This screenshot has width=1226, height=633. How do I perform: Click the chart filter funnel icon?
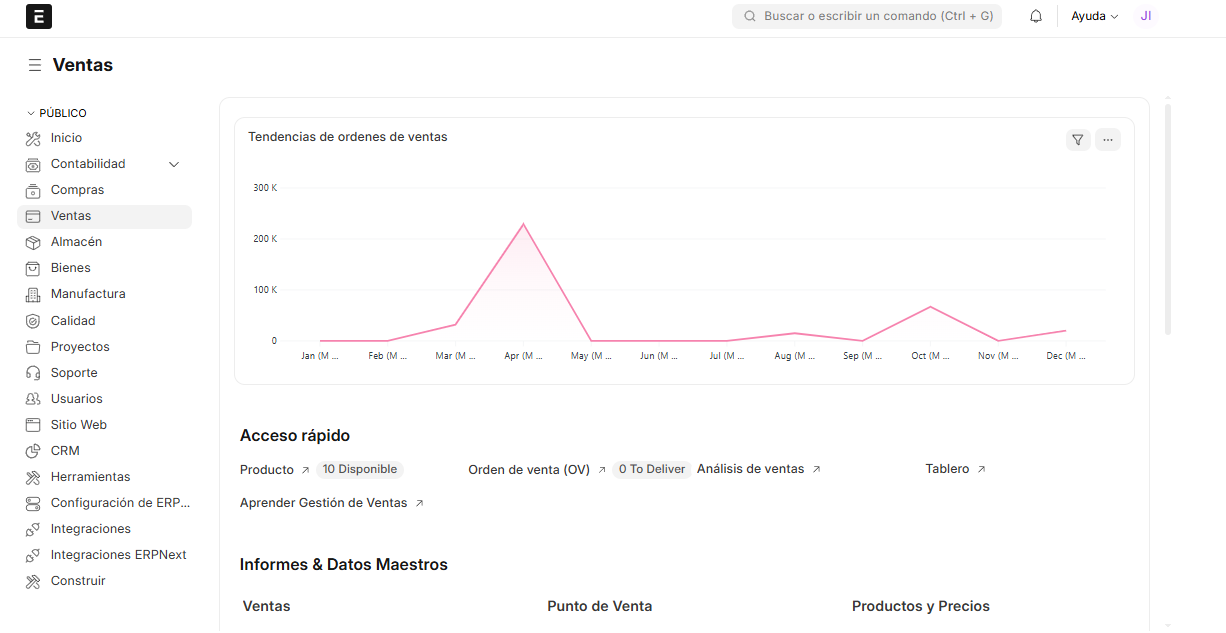tap(1077, 140)
